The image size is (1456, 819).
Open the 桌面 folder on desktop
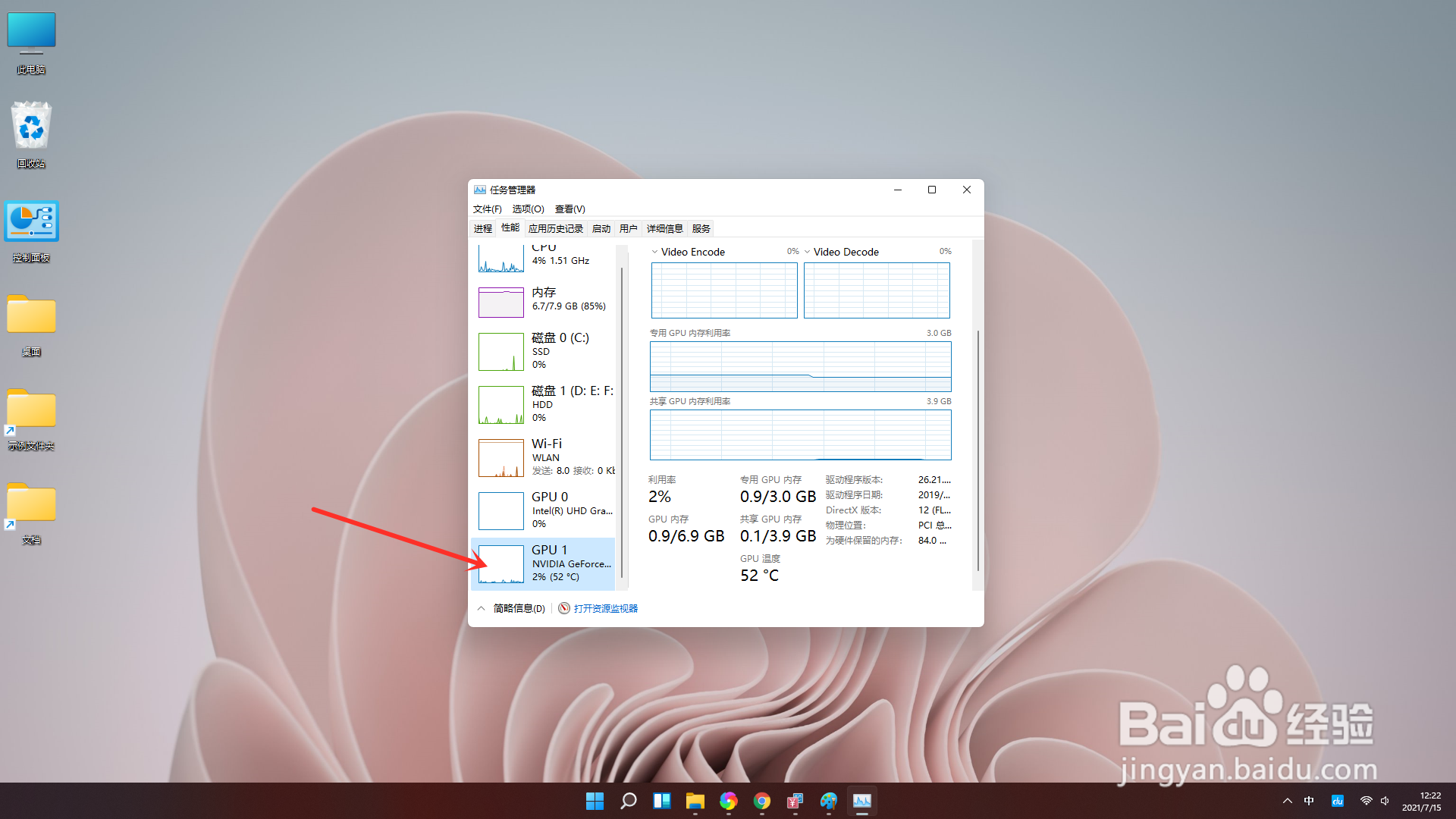coord(31,325)
